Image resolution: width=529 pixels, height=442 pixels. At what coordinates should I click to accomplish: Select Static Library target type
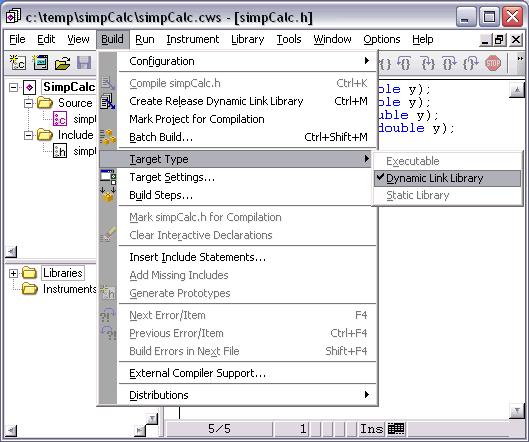click(447, 195)
